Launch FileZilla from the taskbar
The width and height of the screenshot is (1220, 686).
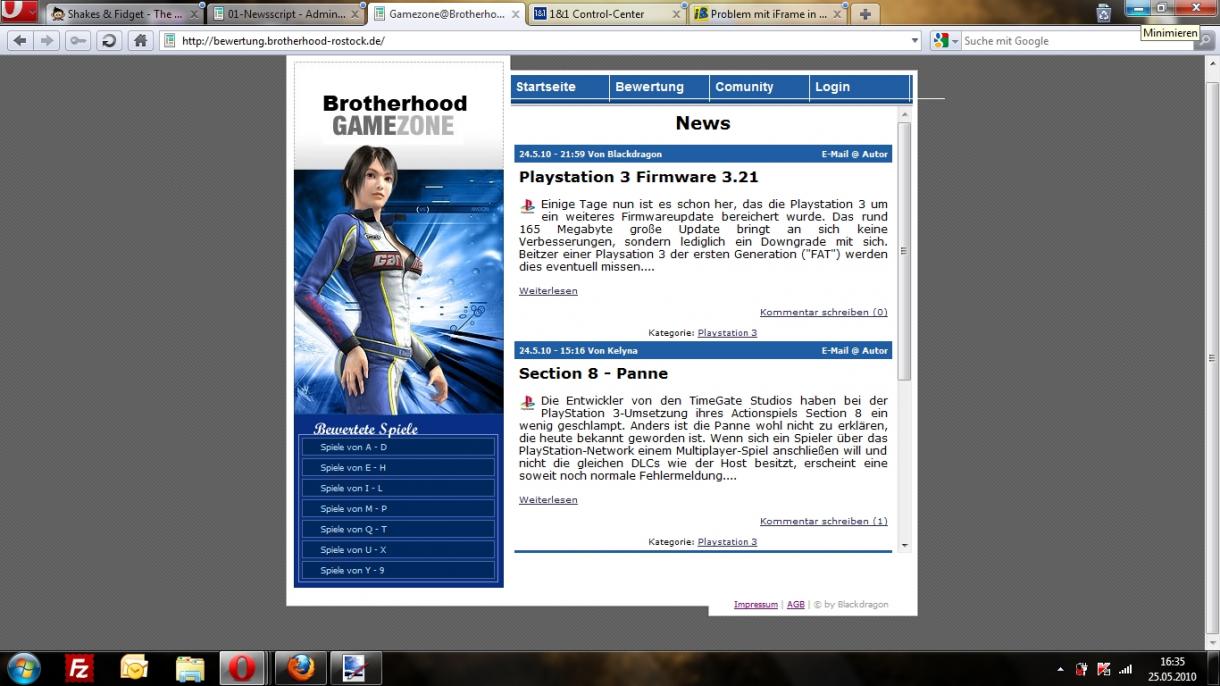79,668
